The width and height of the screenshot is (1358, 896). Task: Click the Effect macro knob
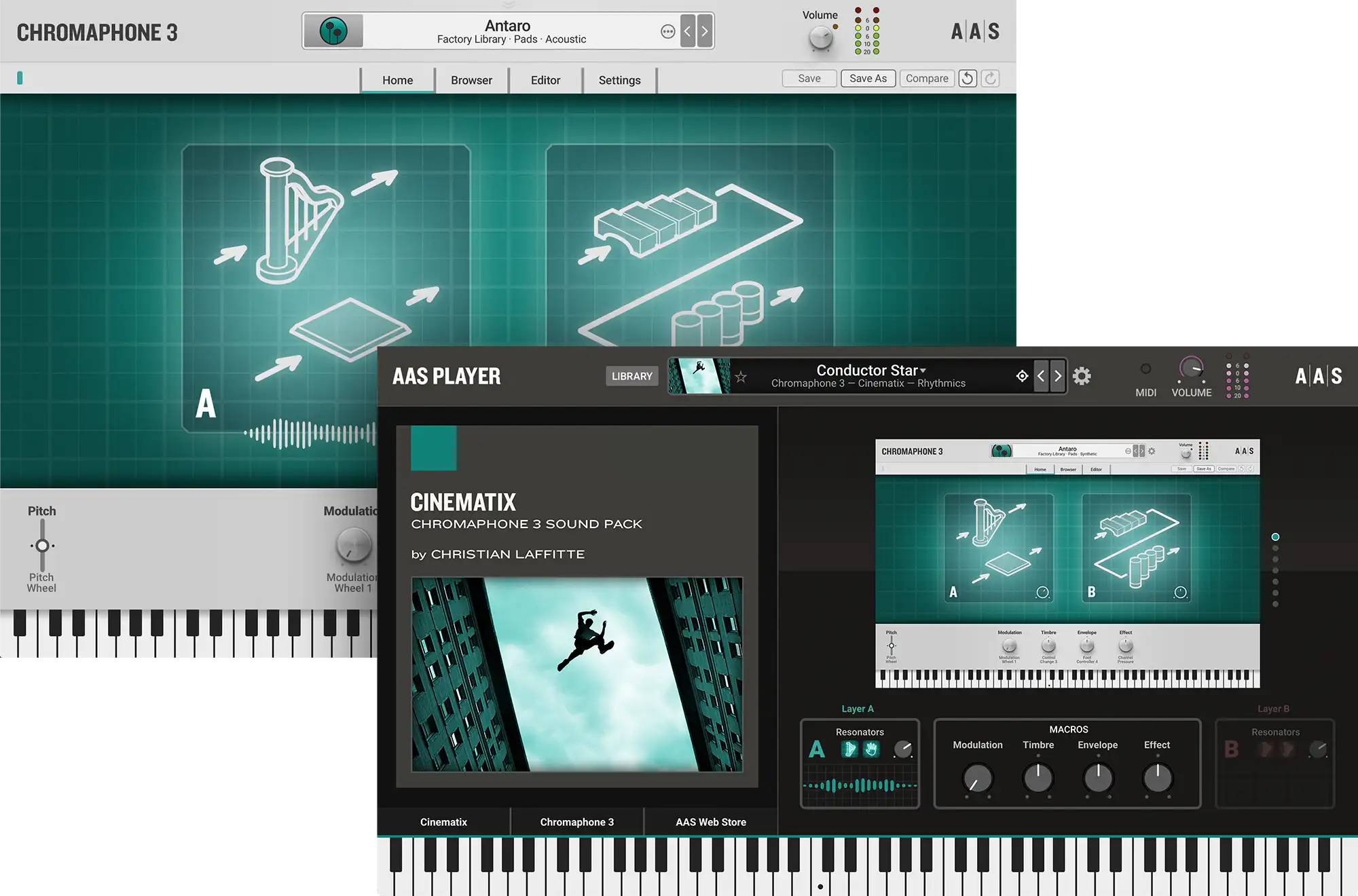[x=1158, y=779]
